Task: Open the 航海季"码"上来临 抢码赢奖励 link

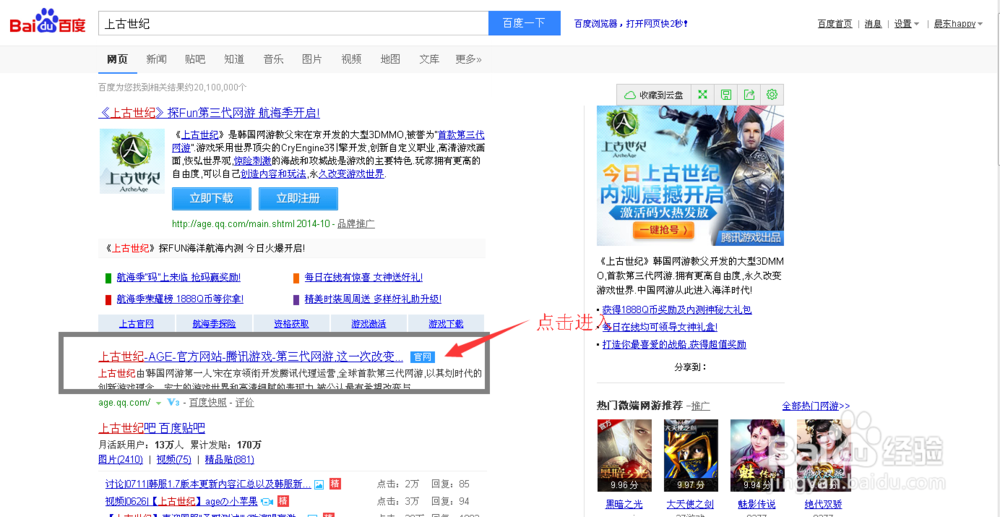Action: click(179, 277)
